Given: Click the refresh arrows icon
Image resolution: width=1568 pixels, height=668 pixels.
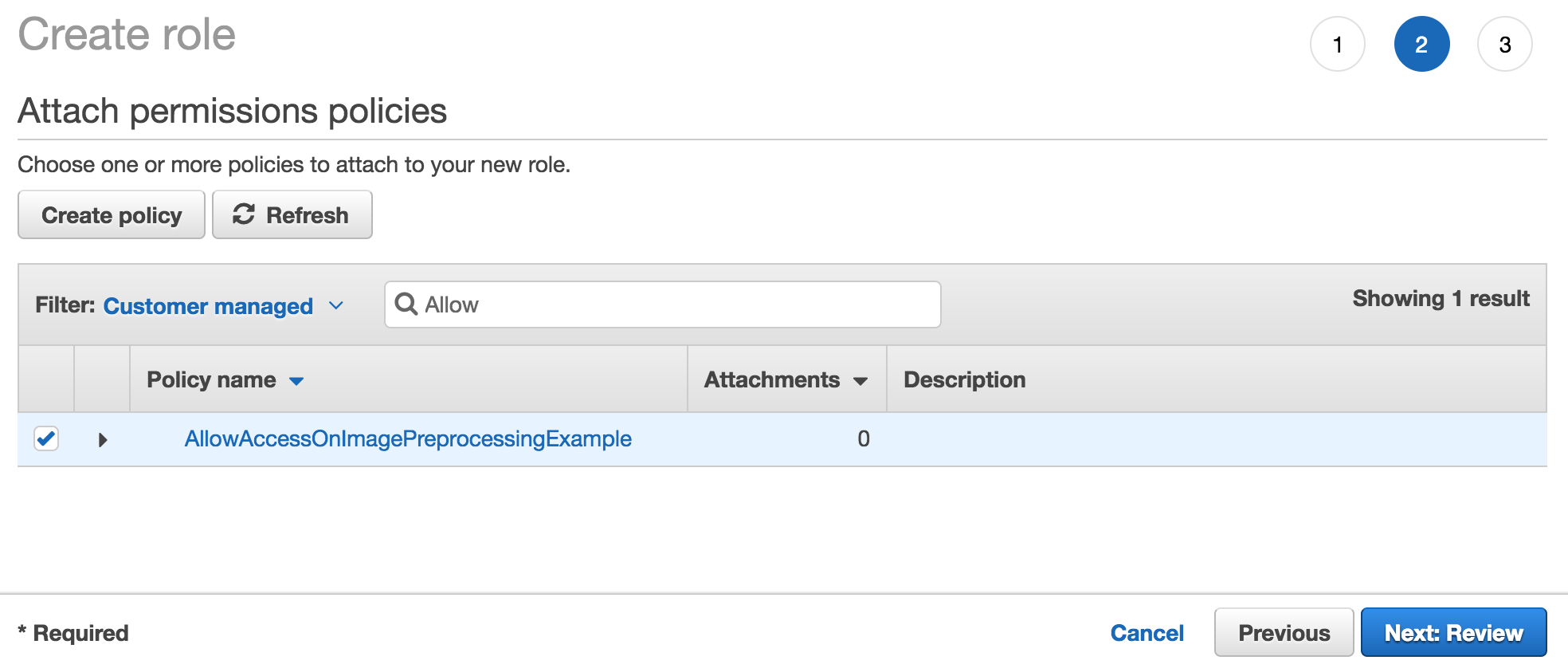Looking at the screenshot, I should click(x=244, y=214).
